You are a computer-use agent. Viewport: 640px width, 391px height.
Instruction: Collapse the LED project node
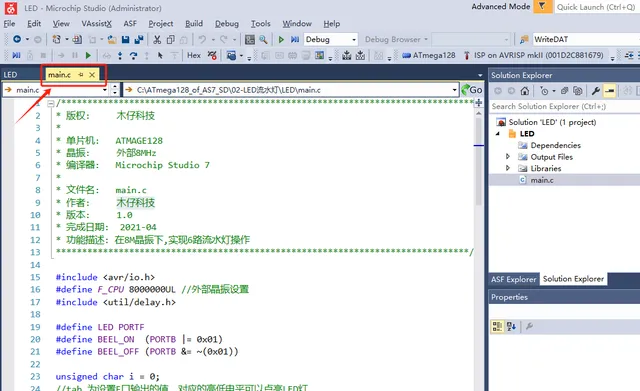click(498, 133)
